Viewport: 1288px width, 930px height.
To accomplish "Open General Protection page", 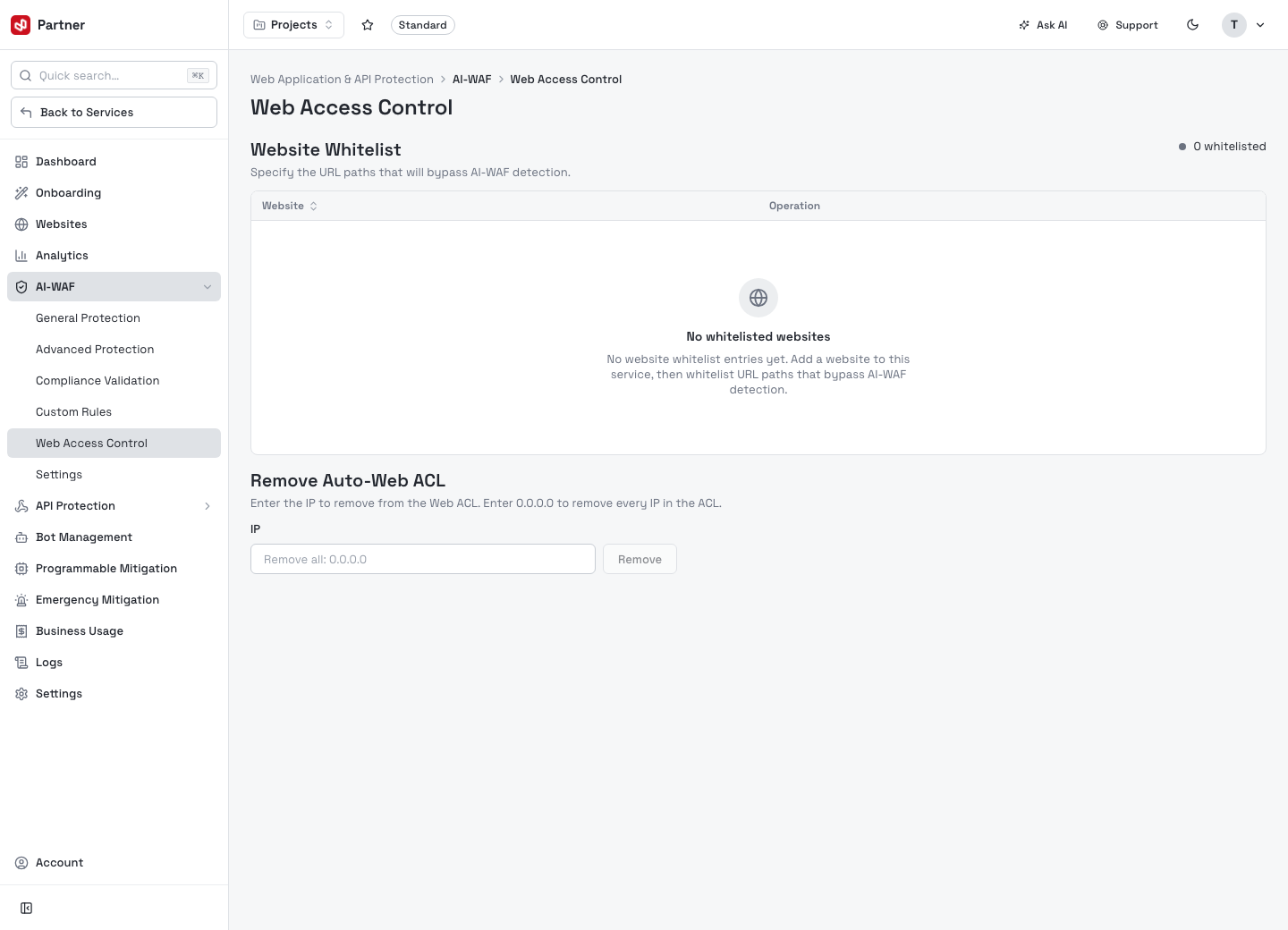I will (x=114, y=318).
